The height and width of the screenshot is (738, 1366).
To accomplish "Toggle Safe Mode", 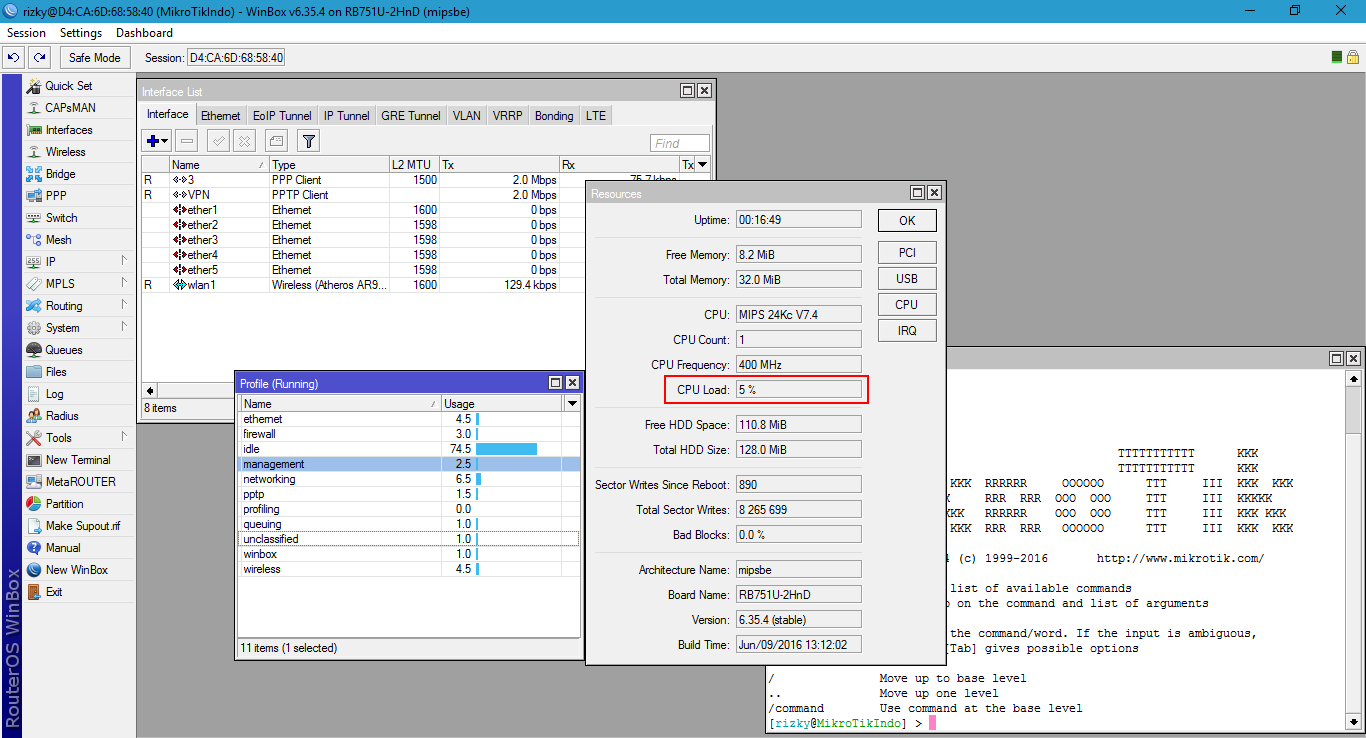I will coord(95,58).
